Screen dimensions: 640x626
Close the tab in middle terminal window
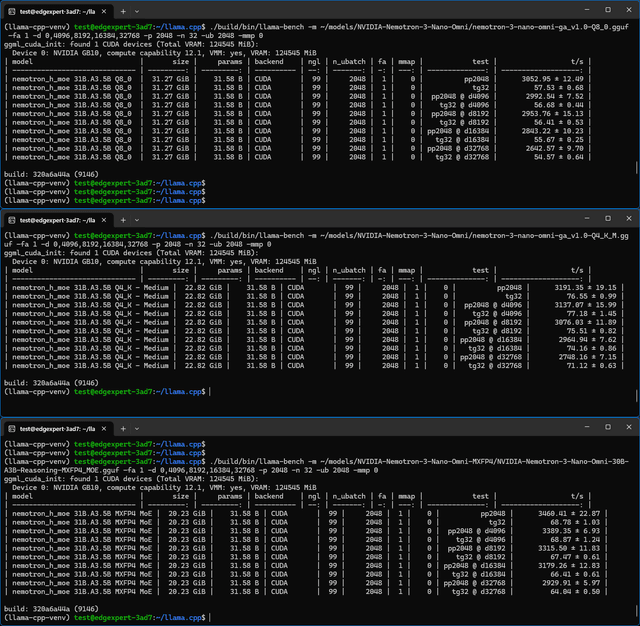(x=104, y=220)
